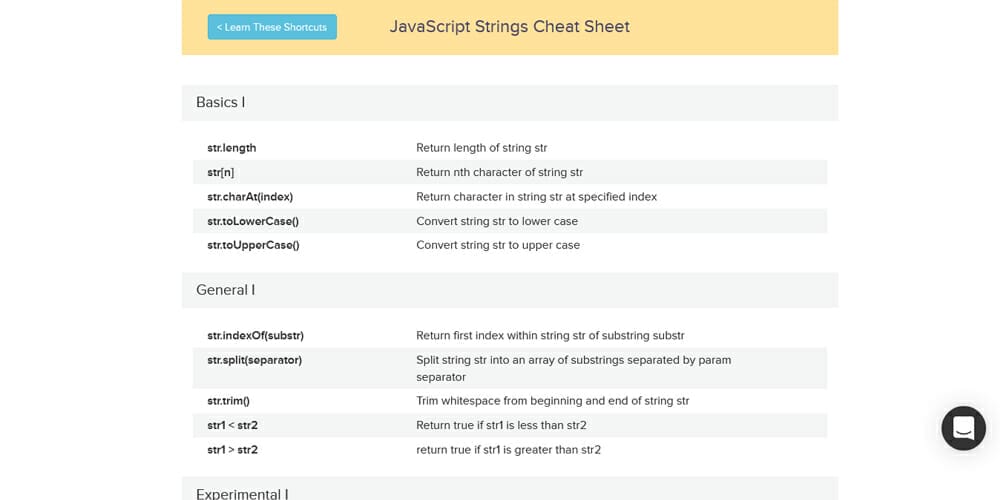Click 'Convert string str to upper case' description
Screen dimensions: 1000x500
click(498, 246)
